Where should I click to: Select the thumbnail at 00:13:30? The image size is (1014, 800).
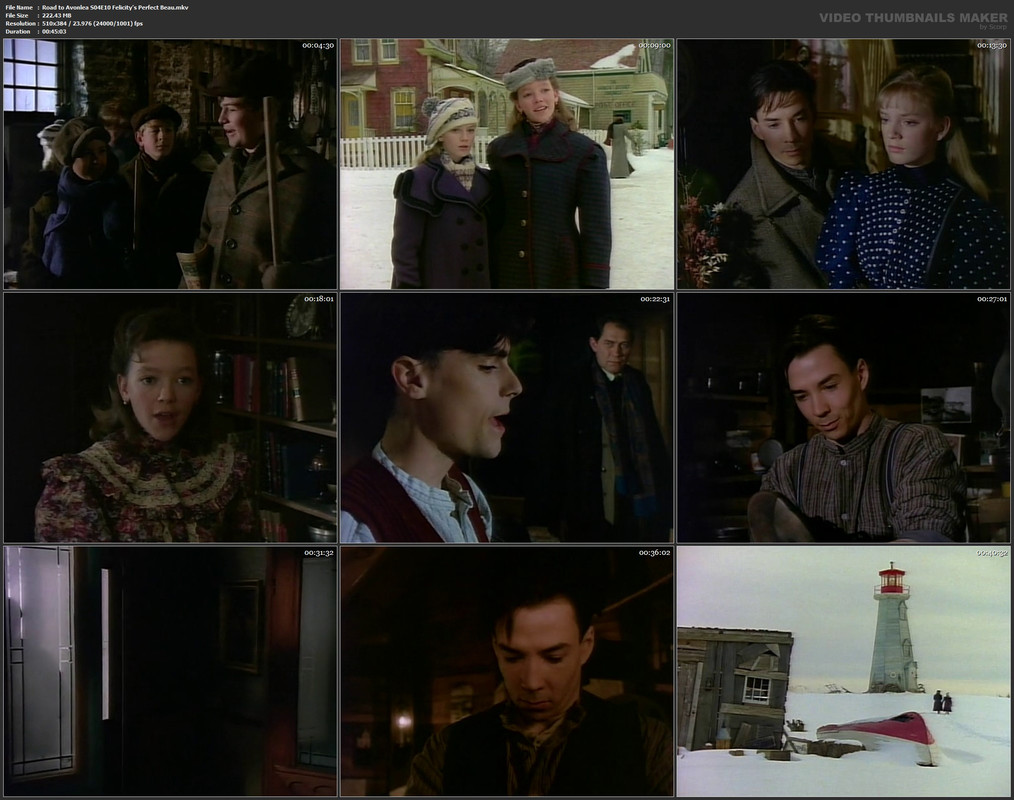tap(843, 164)
